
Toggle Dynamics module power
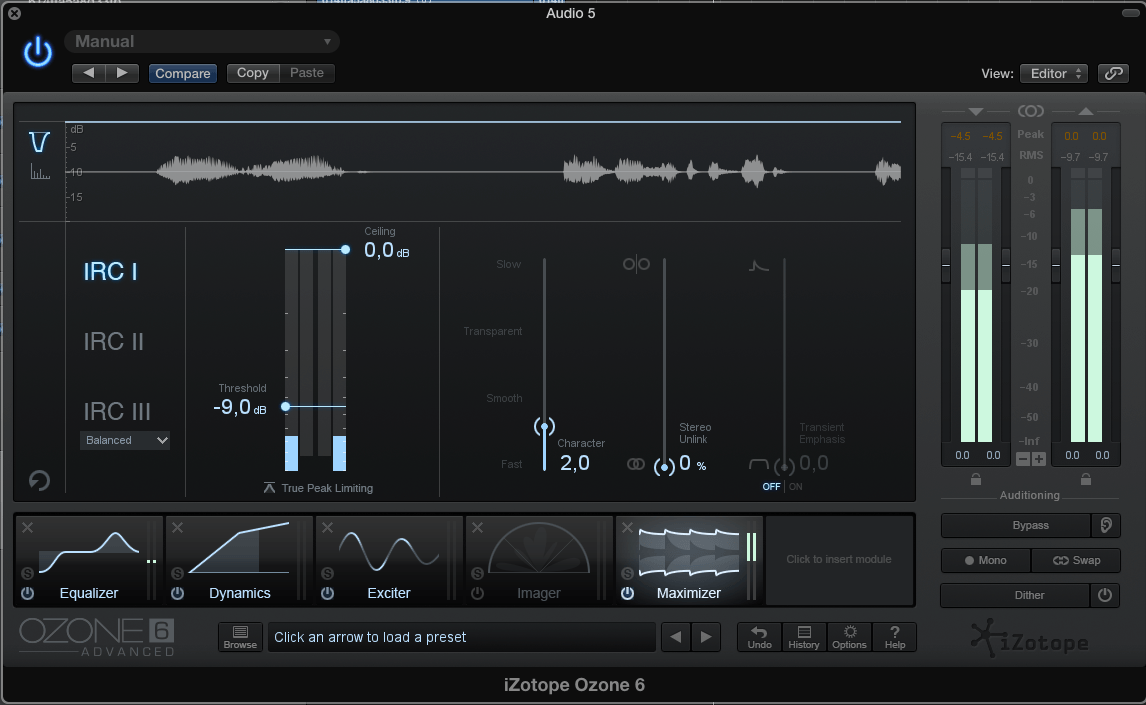point(178,593)
